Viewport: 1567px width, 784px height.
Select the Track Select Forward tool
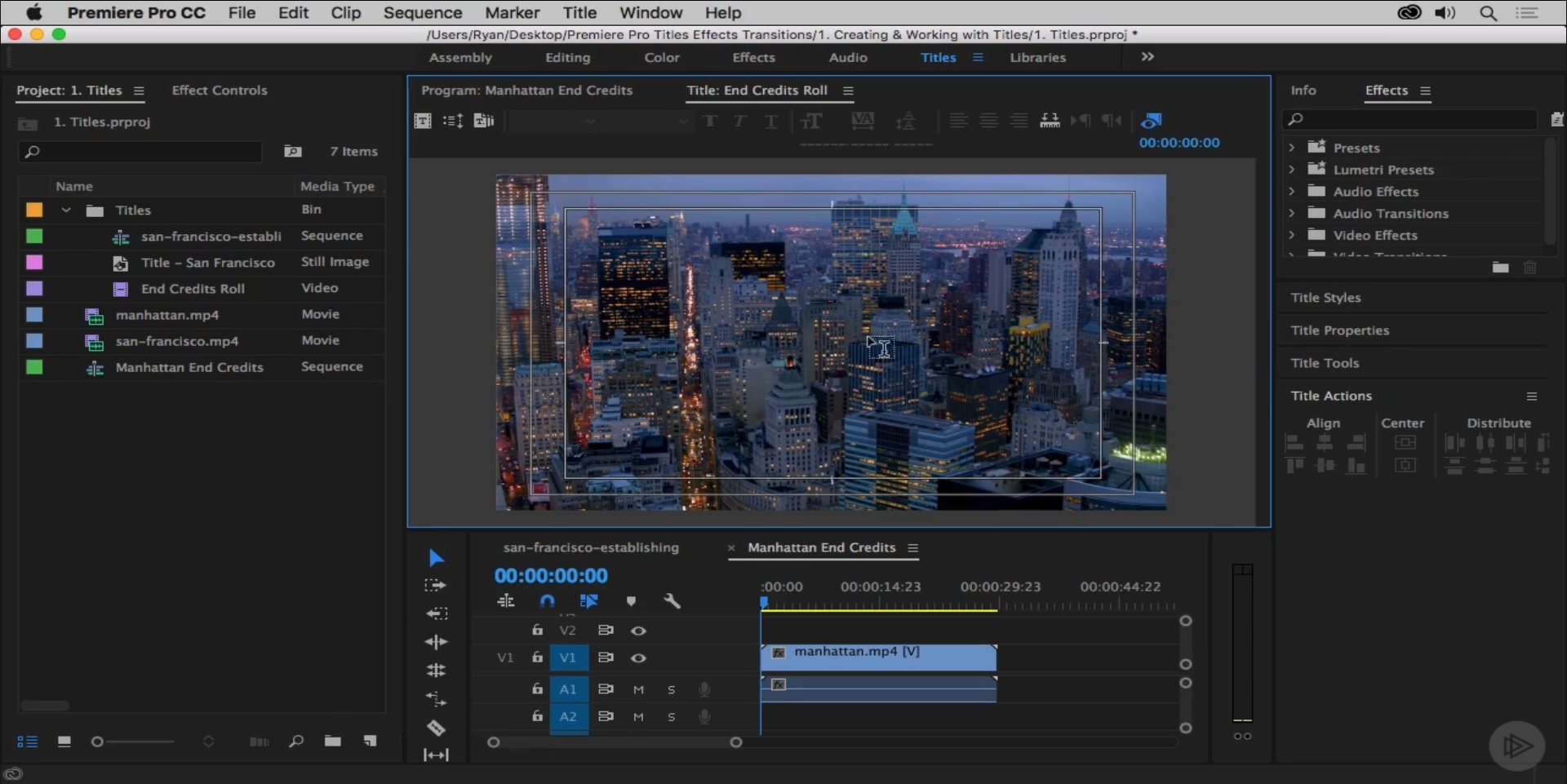[x=436, y=586]
